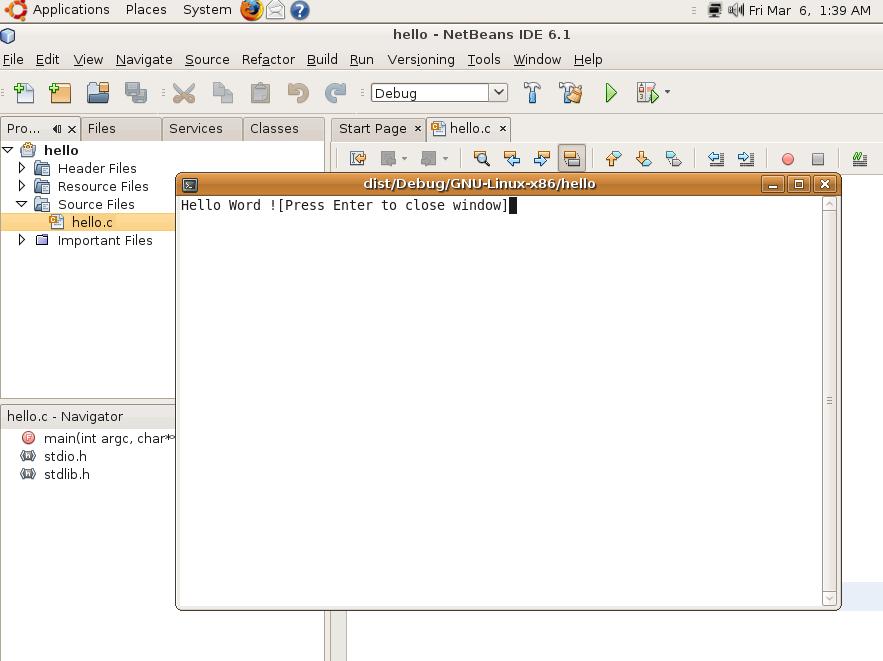The height and width of the screenshot is (661, 883).
Task: Minimize the Projects panel with slide icon
Action: coord(56,129)
